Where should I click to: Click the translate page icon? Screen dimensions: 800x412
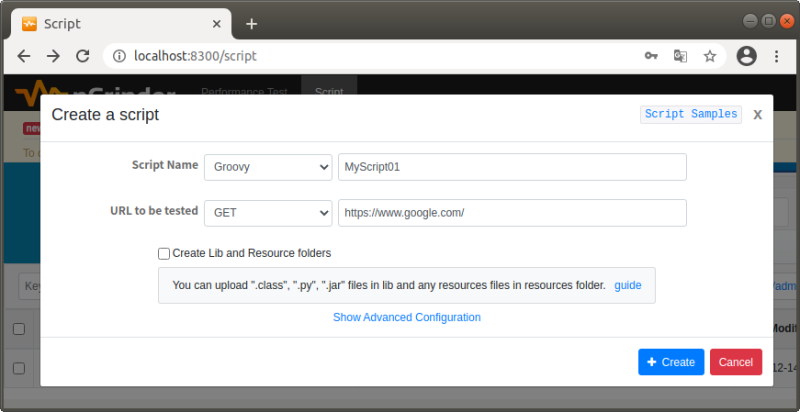coord(680,56)
